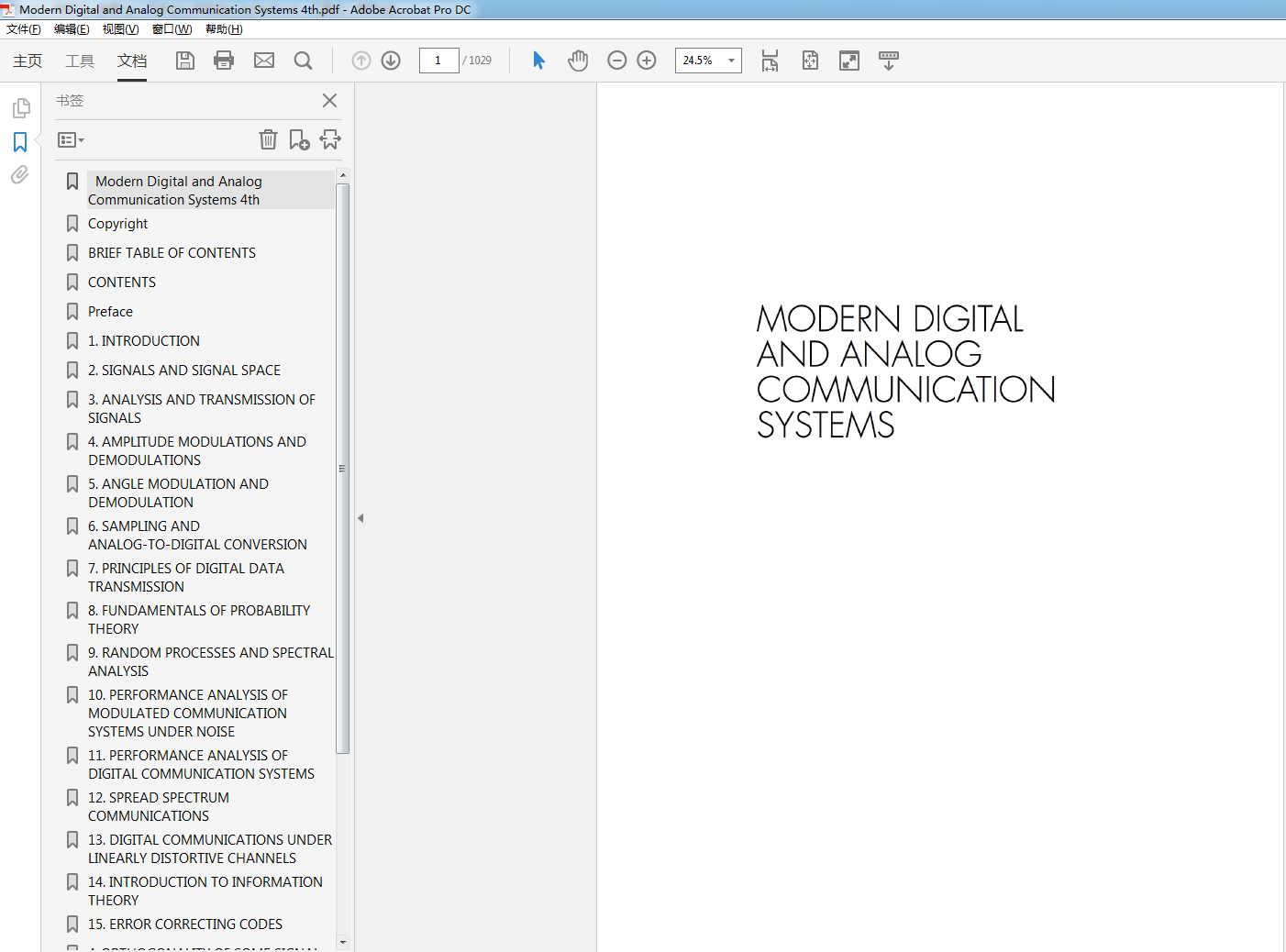Open the Find text magnifier icon

coord(303,61)
